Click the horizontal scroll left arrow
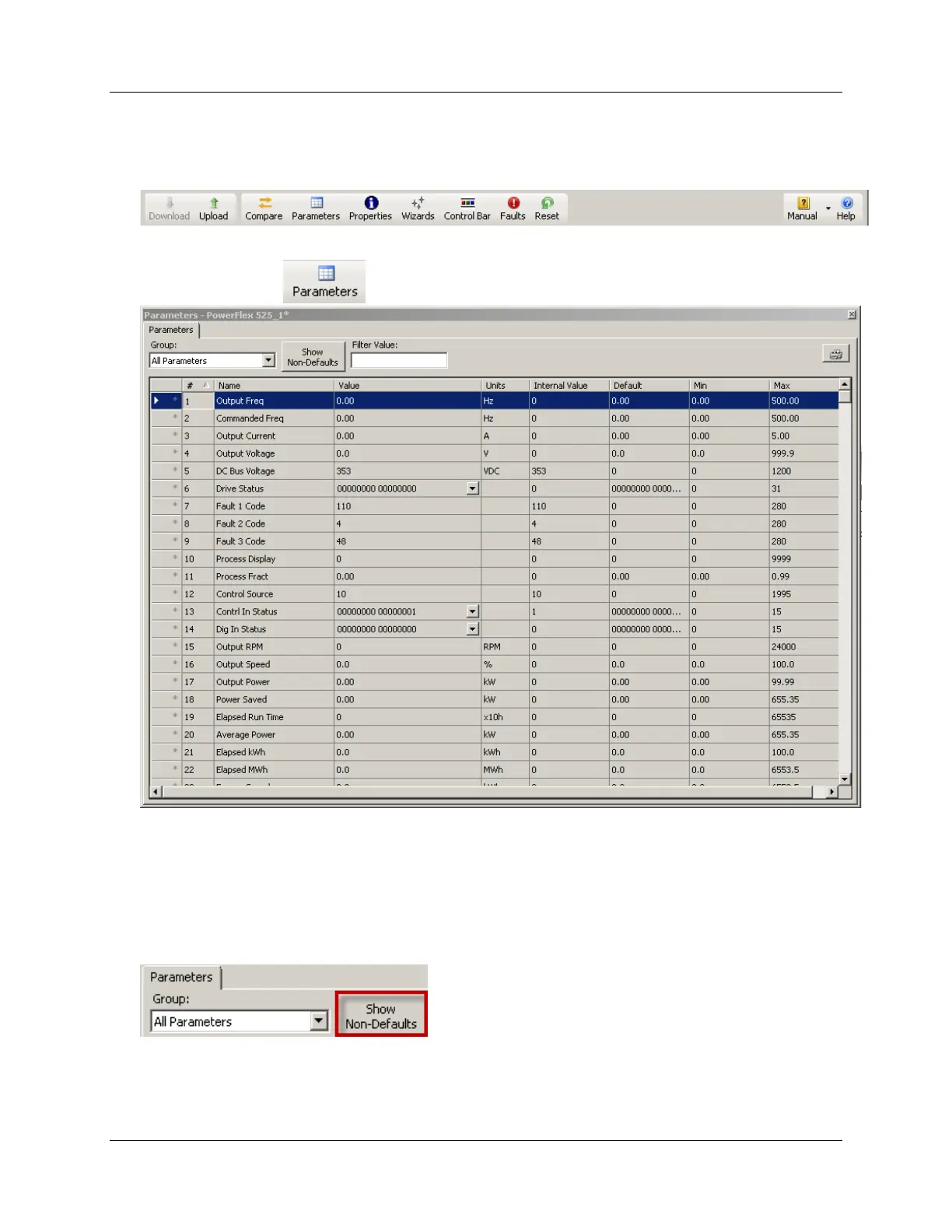This screenshot has height=1232, width=952. (x=156, y=792)
